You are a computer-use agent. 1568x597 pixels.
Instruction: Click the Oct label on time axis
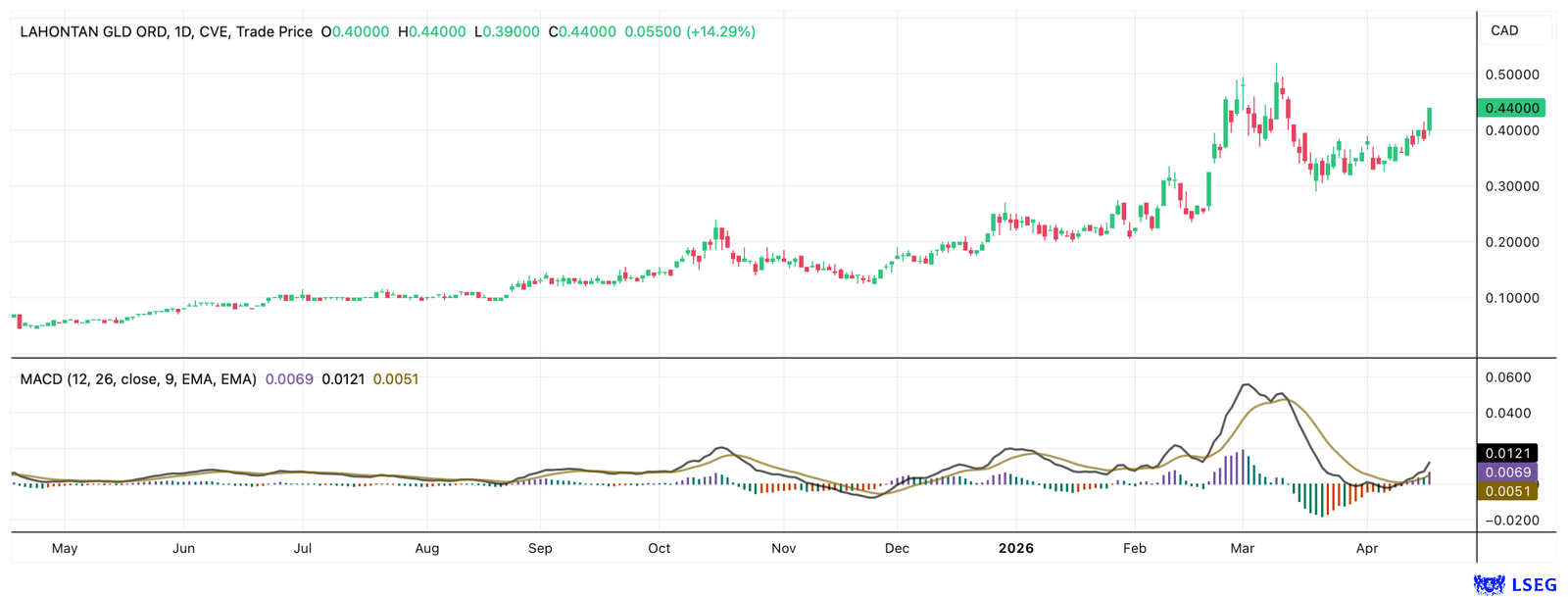(x=660, y=548)
